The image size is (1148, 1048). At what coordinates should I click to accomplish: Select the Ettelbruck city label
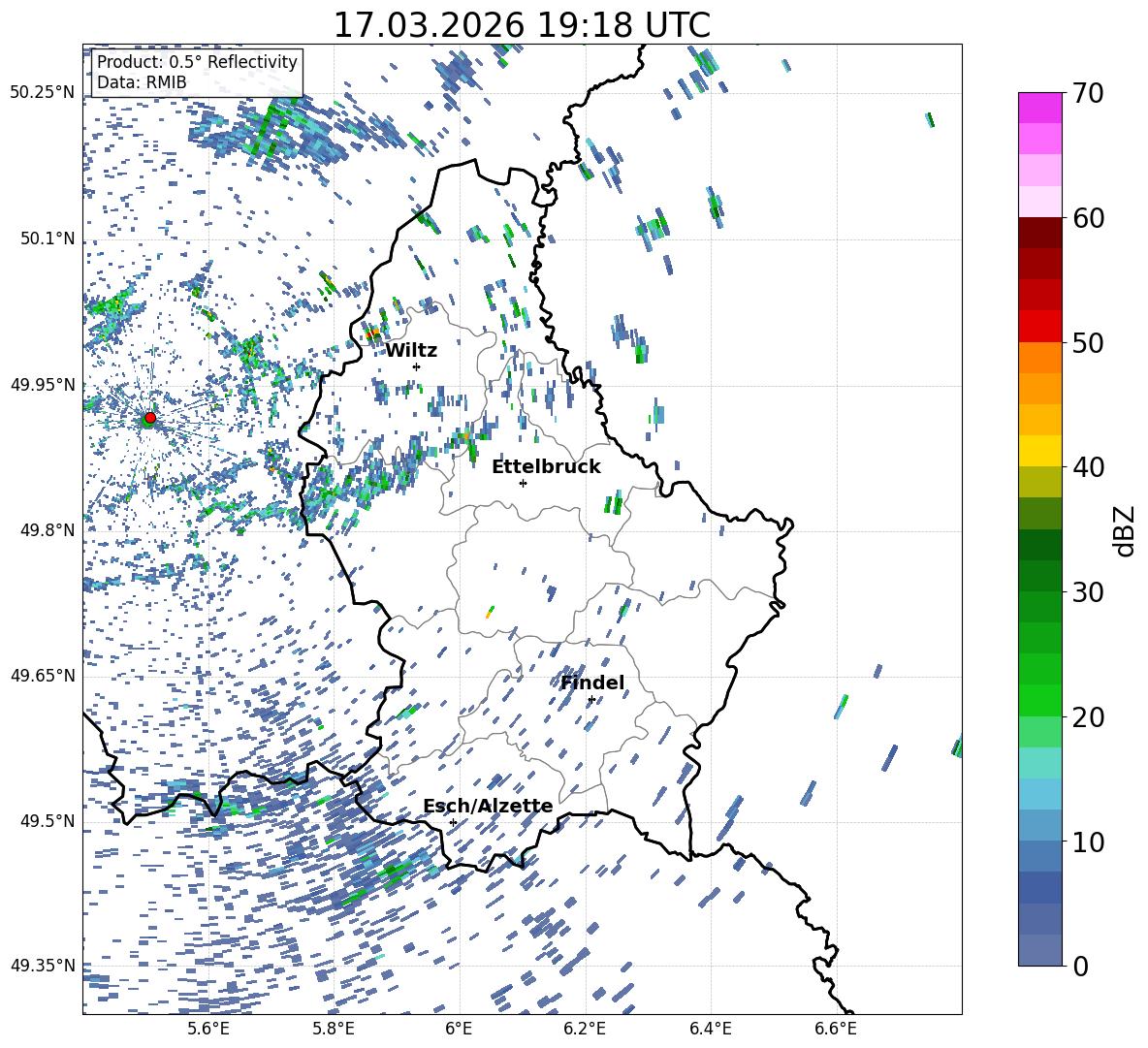tap(546, 467)
